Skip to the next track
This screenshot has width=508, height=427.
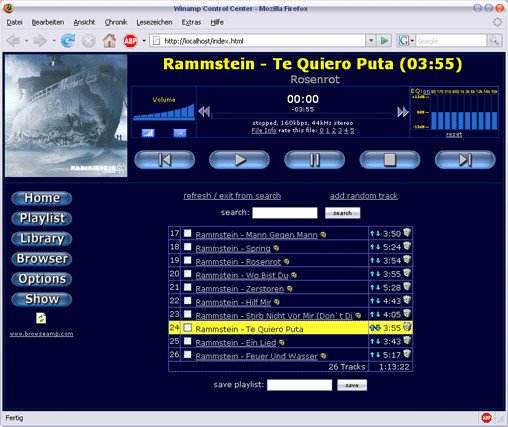coord(465,160)
